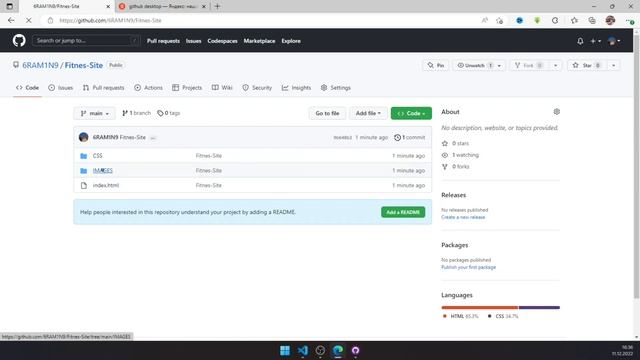Image resolution: width=640 pixels, height=360 pixels.
Task: Open Marketplace in top navigation
Action: point(259,41)
